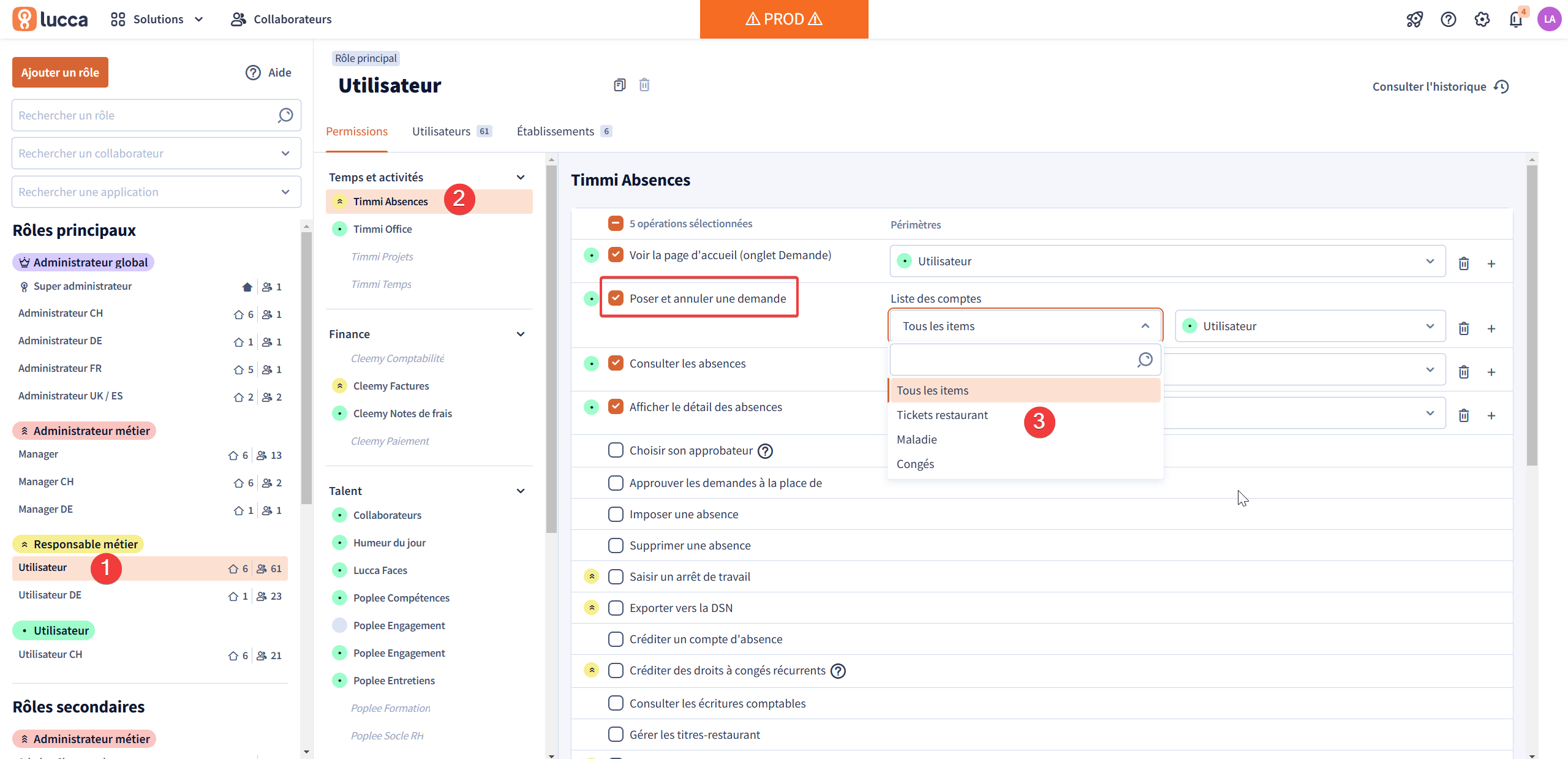
Task: Select Tous les items option in list
Action: coord(1024,390)
